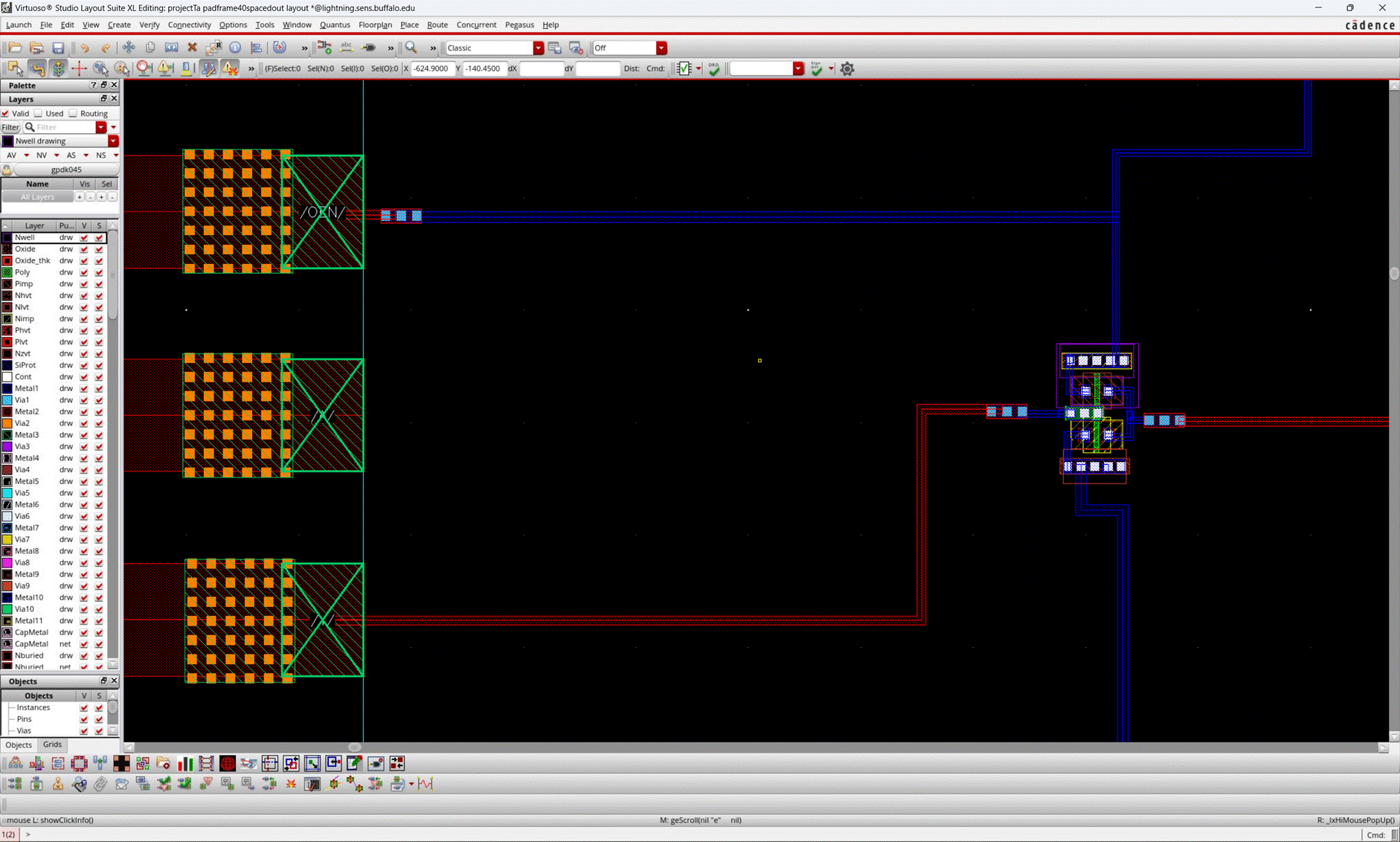The height and width of the screenshot is (842, 1400).
Task: Open the Verify menu
Action: tap(149, 25)
